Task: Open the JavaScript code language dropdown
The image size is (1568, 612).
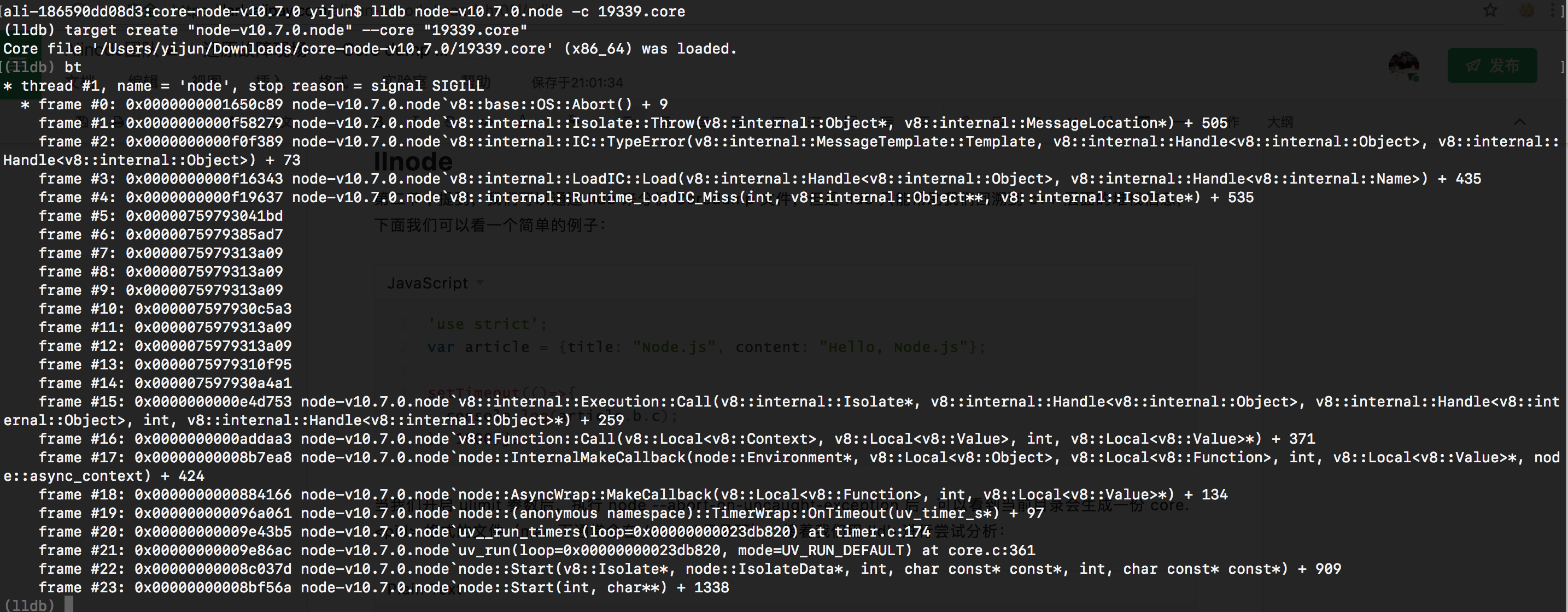Action: tap(435, 283)
